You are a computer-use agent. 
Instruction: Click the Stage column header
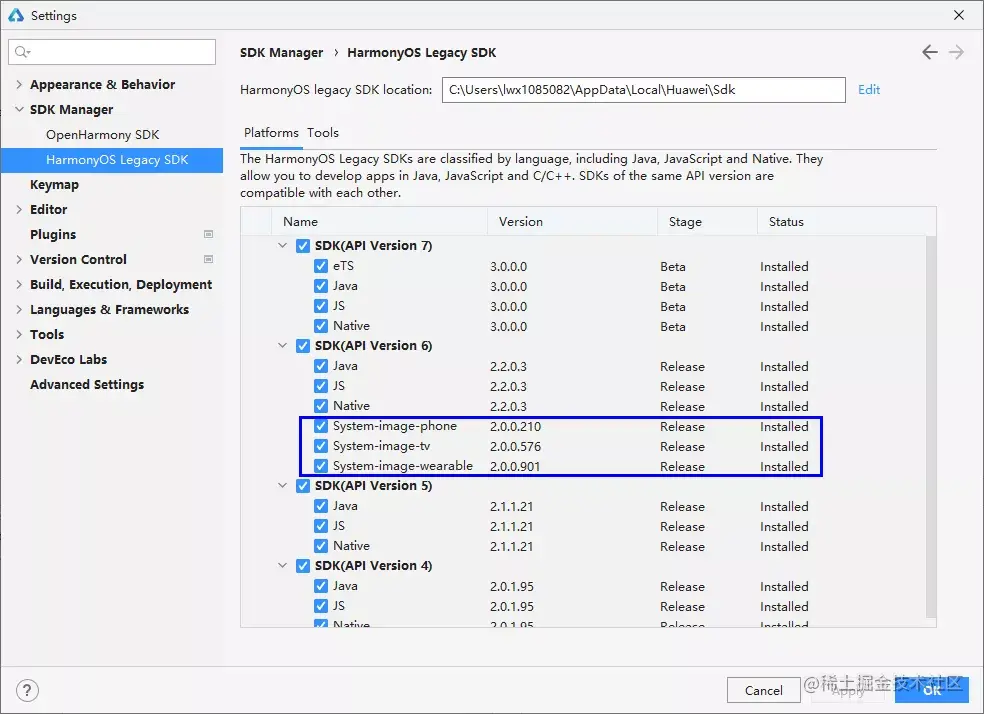(x=707, y=221)
